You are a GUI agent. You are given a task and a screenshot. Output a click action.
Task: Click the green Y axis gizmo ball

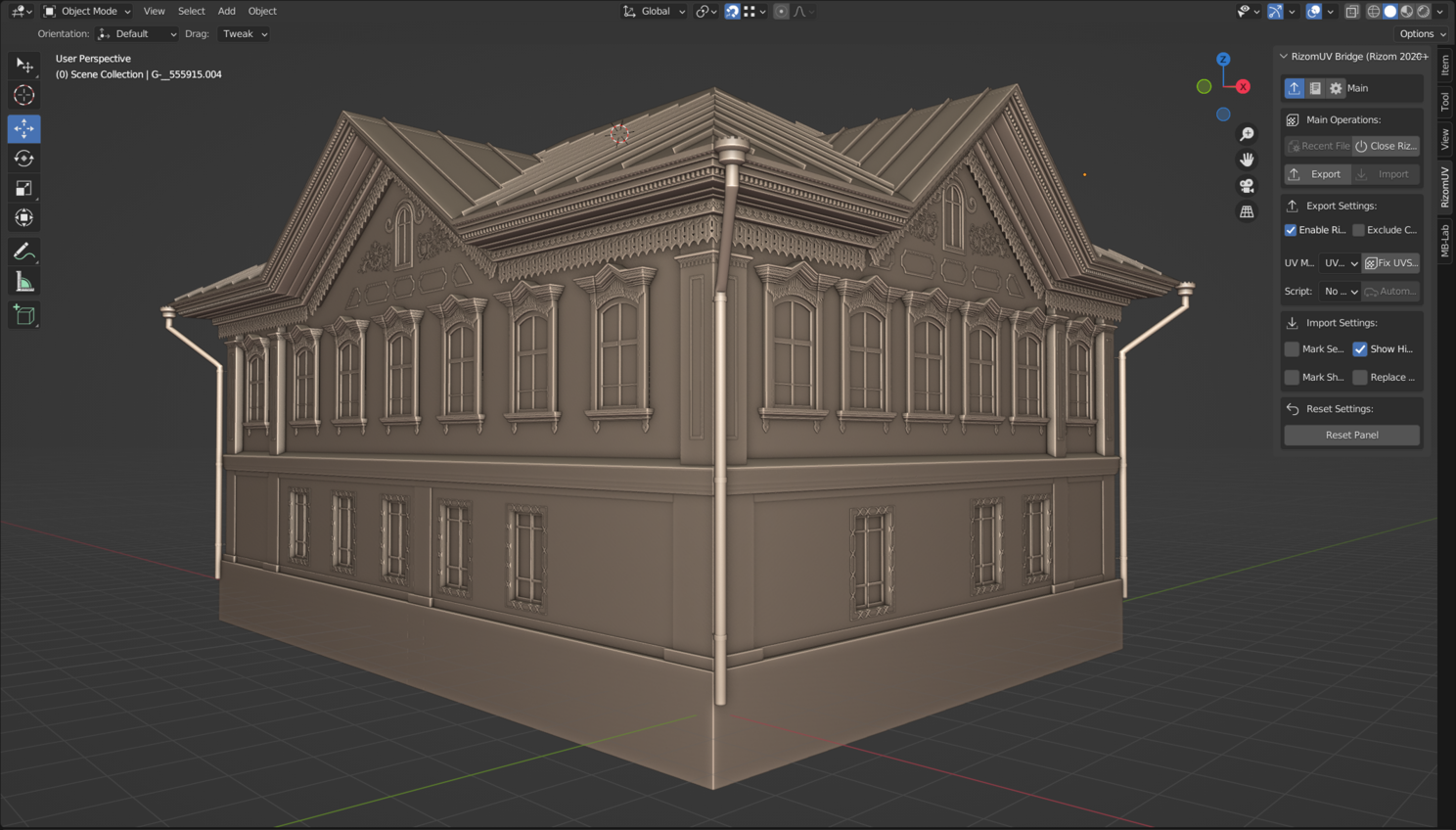(x=1204, y=86)
